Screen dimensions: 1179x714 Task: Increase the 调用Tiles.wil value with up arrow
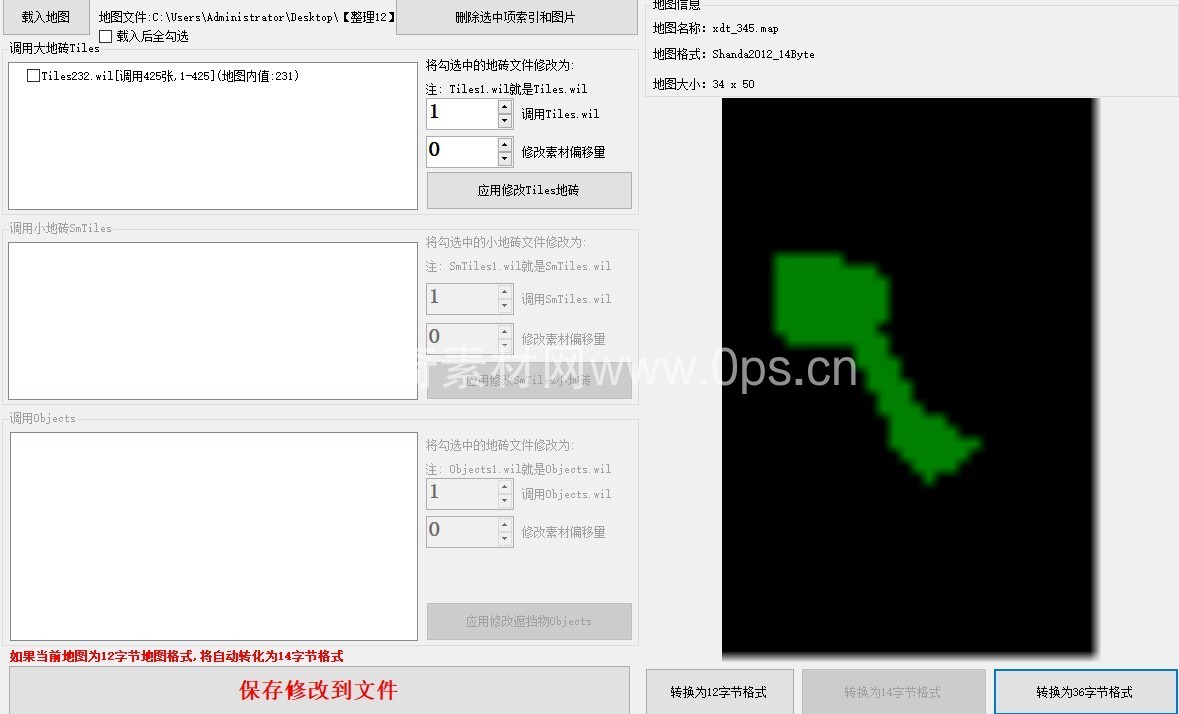[x=504, y=107]
